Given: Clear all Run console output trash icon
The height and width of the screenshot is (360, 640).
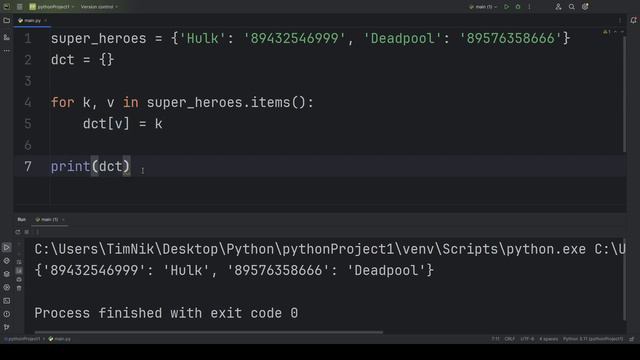Looking at the screenshot, I should [x=19, y=288].
